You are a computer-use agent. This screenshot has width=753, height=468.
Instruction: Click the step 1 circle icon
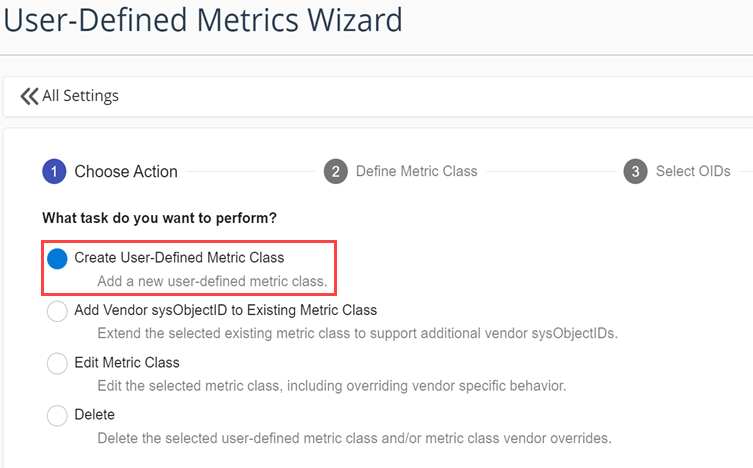(x=54, y=171)
